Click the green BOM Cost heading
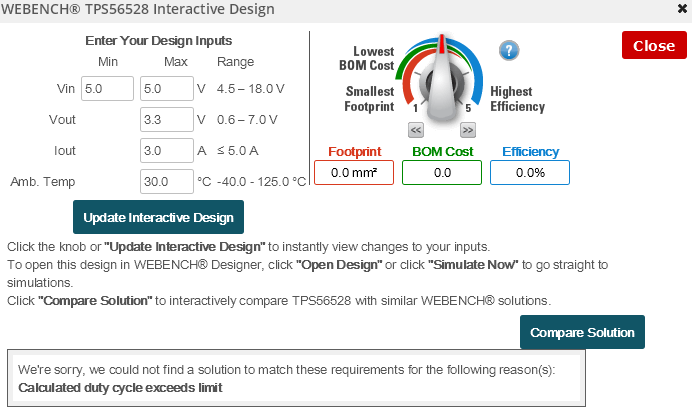Screen dimensions: 692x413 pyautogui.click(x=443, y=152)
